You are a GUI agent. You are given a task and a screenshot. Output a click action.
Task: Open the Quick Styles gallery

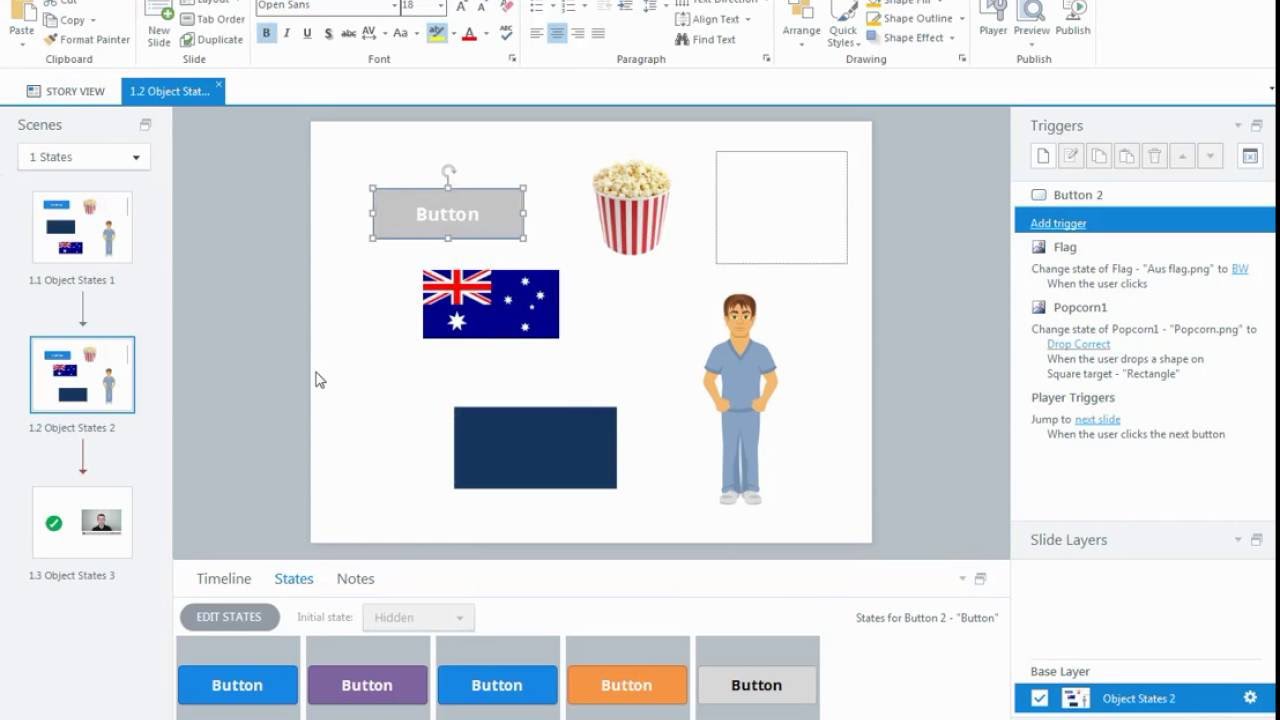click(x=844, y=24)
